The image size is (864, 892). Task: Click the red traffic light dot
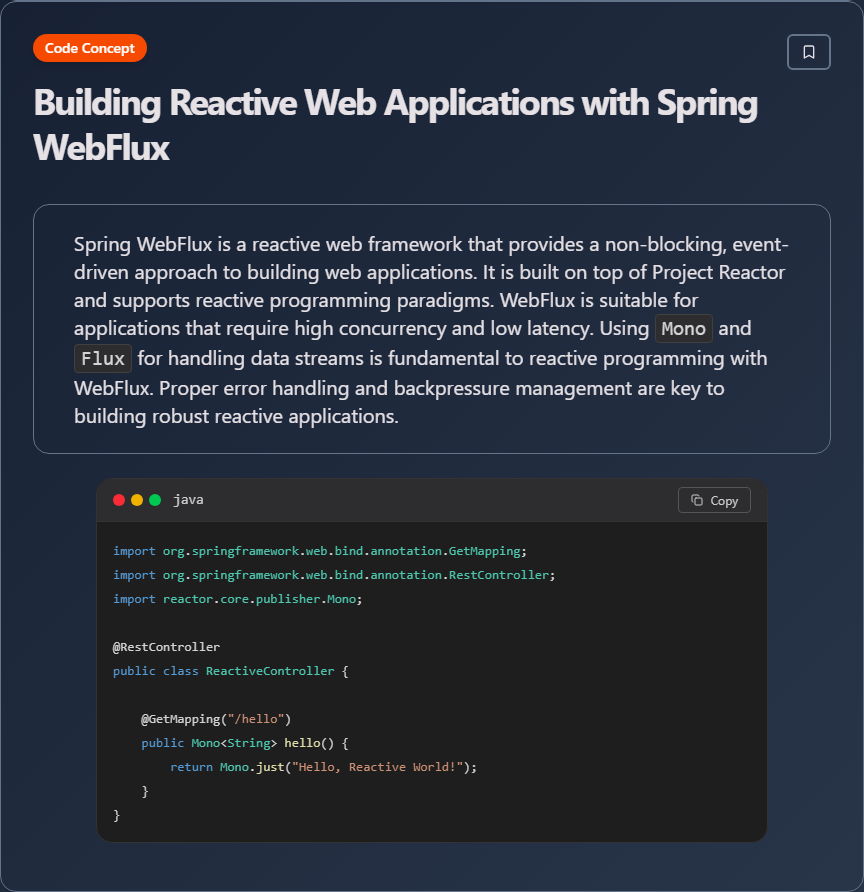click(118, 499)
